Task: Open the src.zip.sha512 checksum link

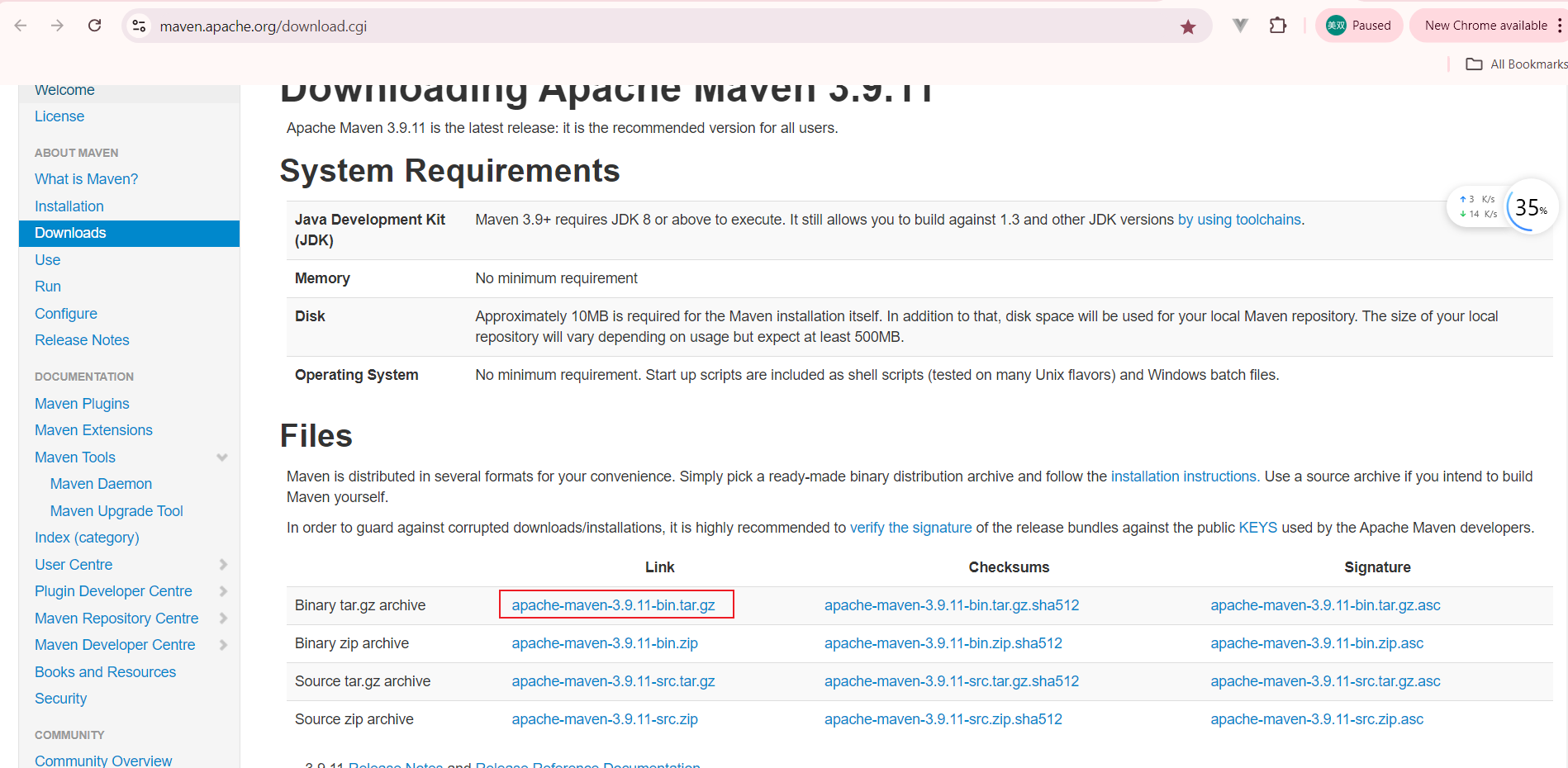Action: 943,719
